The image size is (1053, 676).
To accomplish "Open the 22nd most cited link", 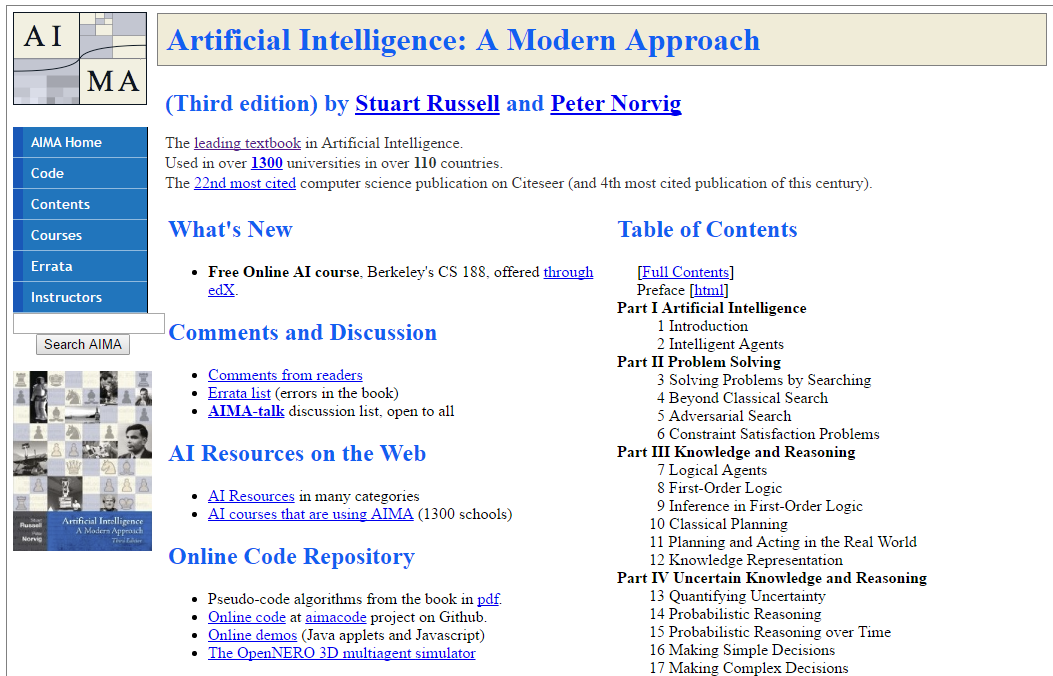I will point(244,183).
